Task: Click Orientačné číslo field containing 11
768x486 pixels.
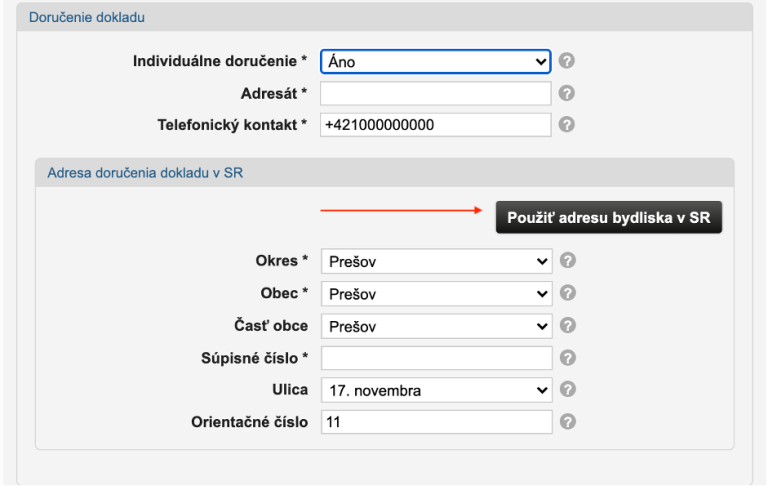Action: tap(436, 422)
